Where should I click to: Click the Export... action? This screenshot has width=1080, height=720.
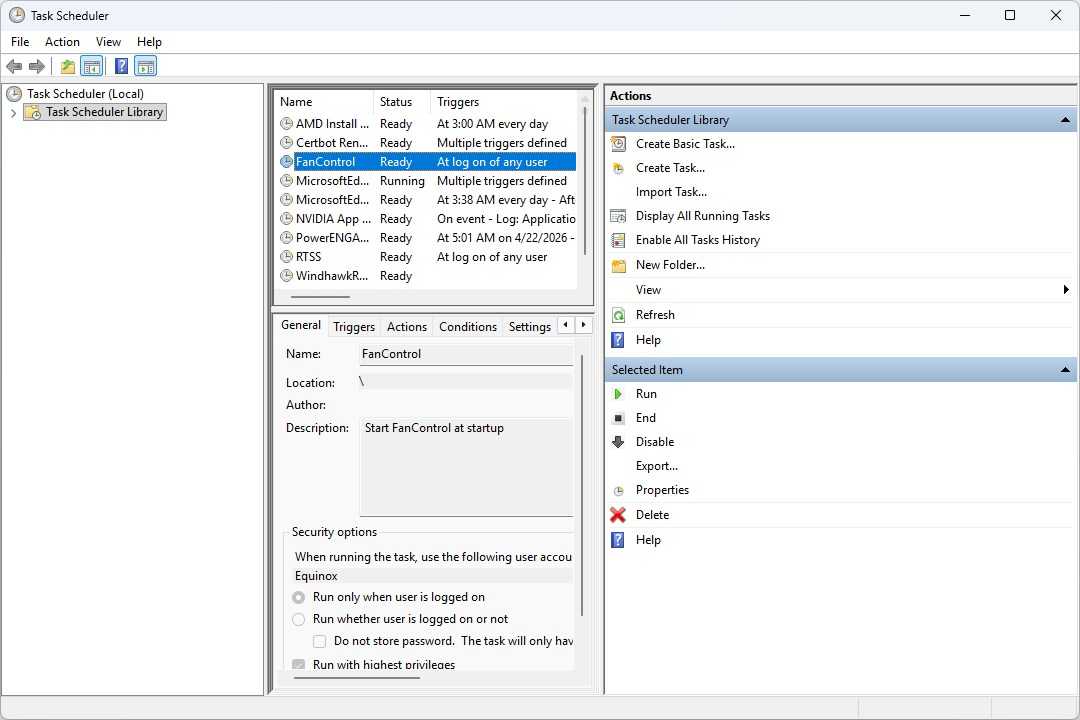[656, 466]
